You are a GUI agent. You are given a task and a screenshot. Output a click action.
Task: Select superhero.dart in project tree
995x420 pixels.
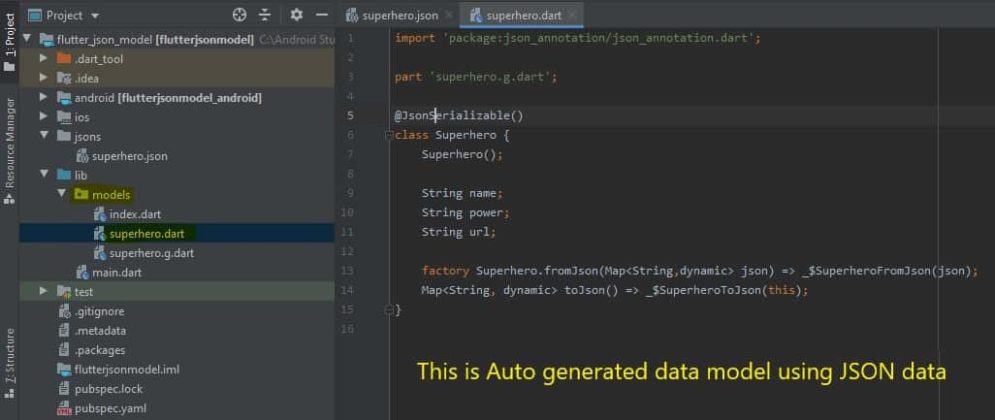pos(147,234)
